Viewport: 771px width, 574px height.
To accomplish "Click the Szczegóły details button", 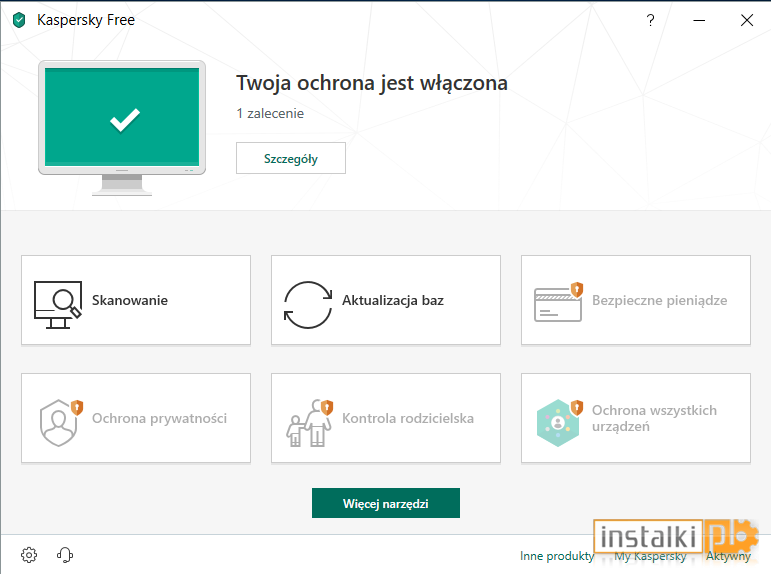I will click(x=291, y=158).
